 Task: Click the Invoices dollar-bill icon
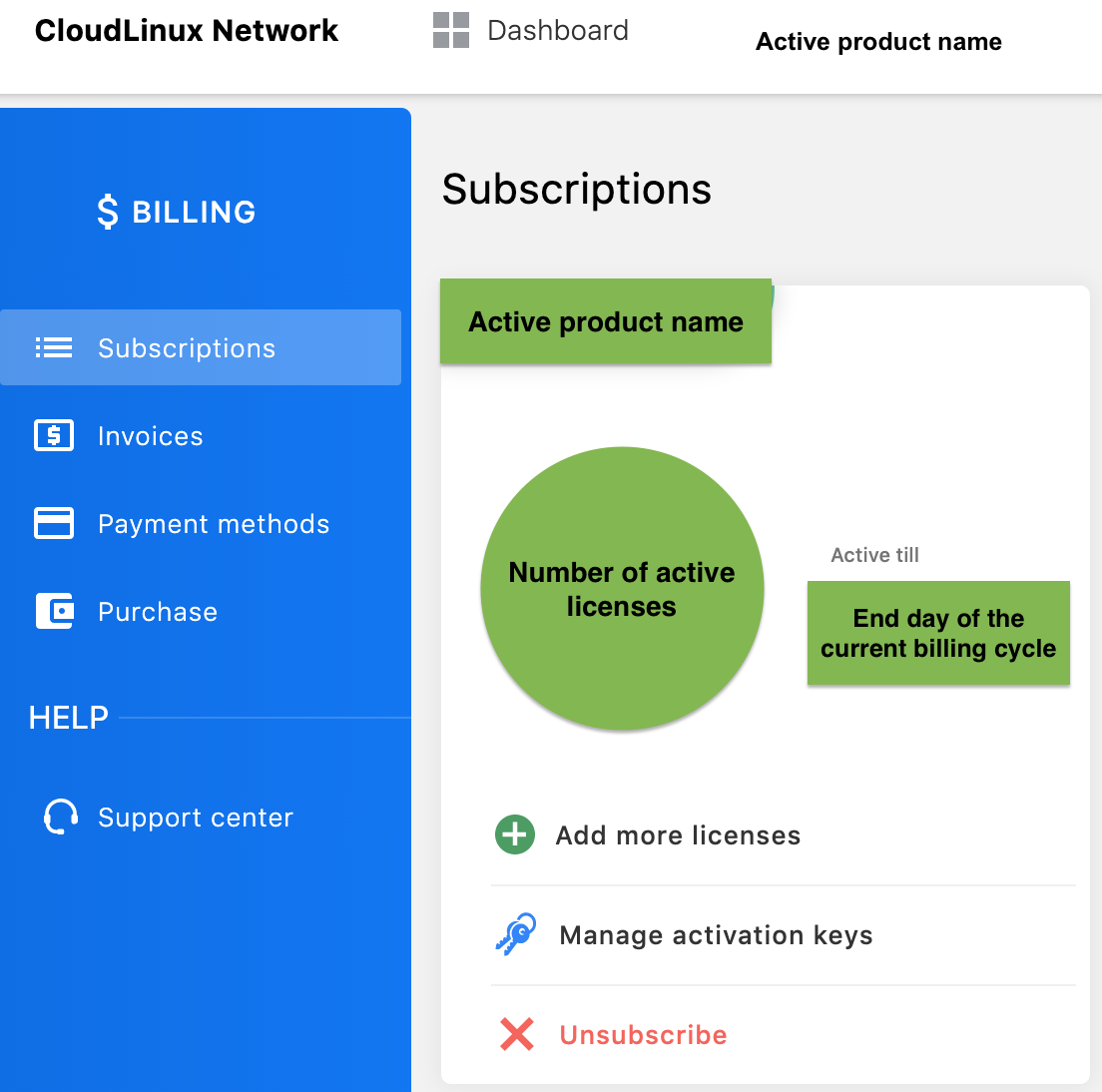pyautogui.click(x=54, y=436)
